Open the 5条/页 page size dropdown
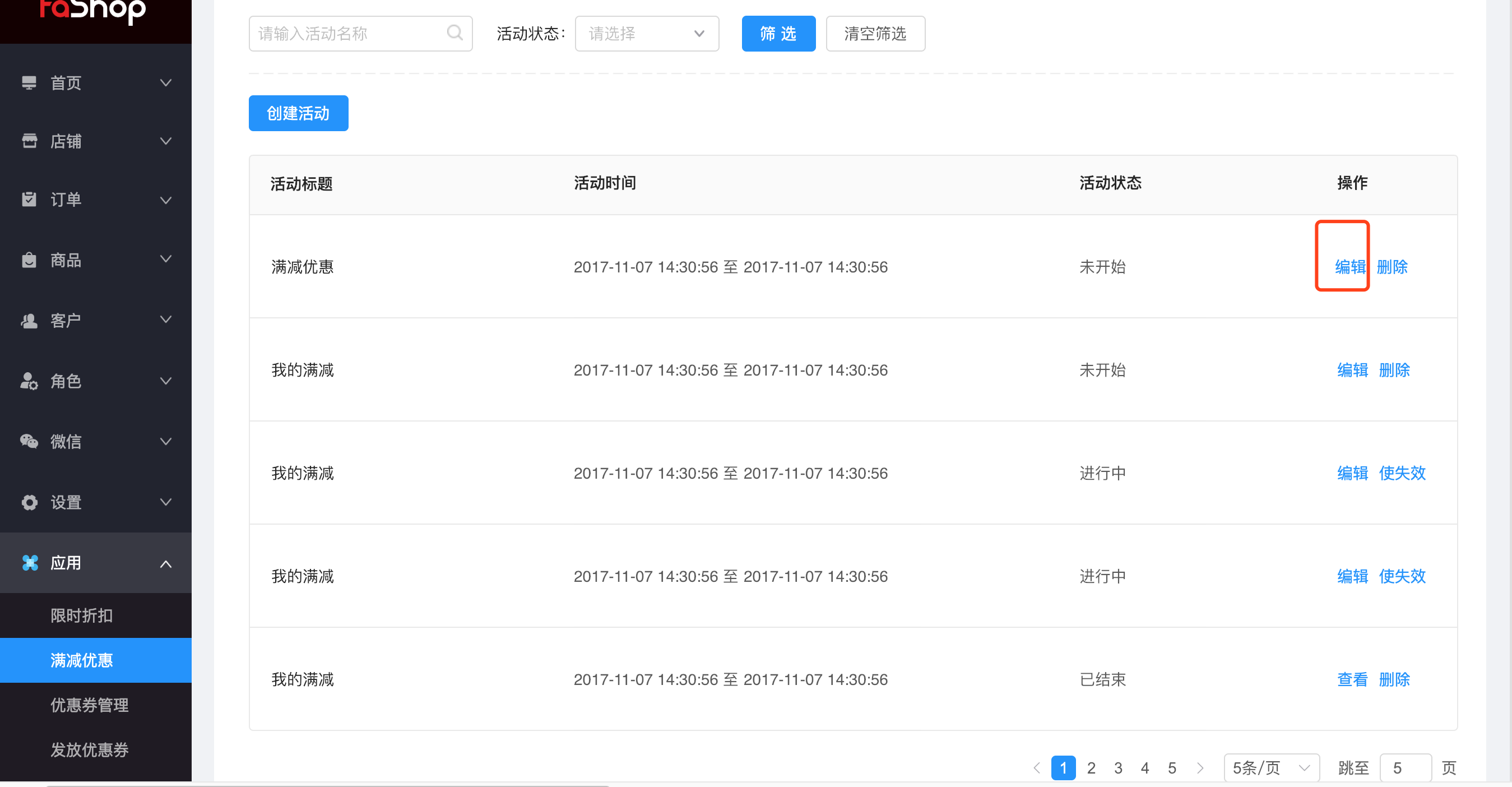 (x=1271, y=767)
